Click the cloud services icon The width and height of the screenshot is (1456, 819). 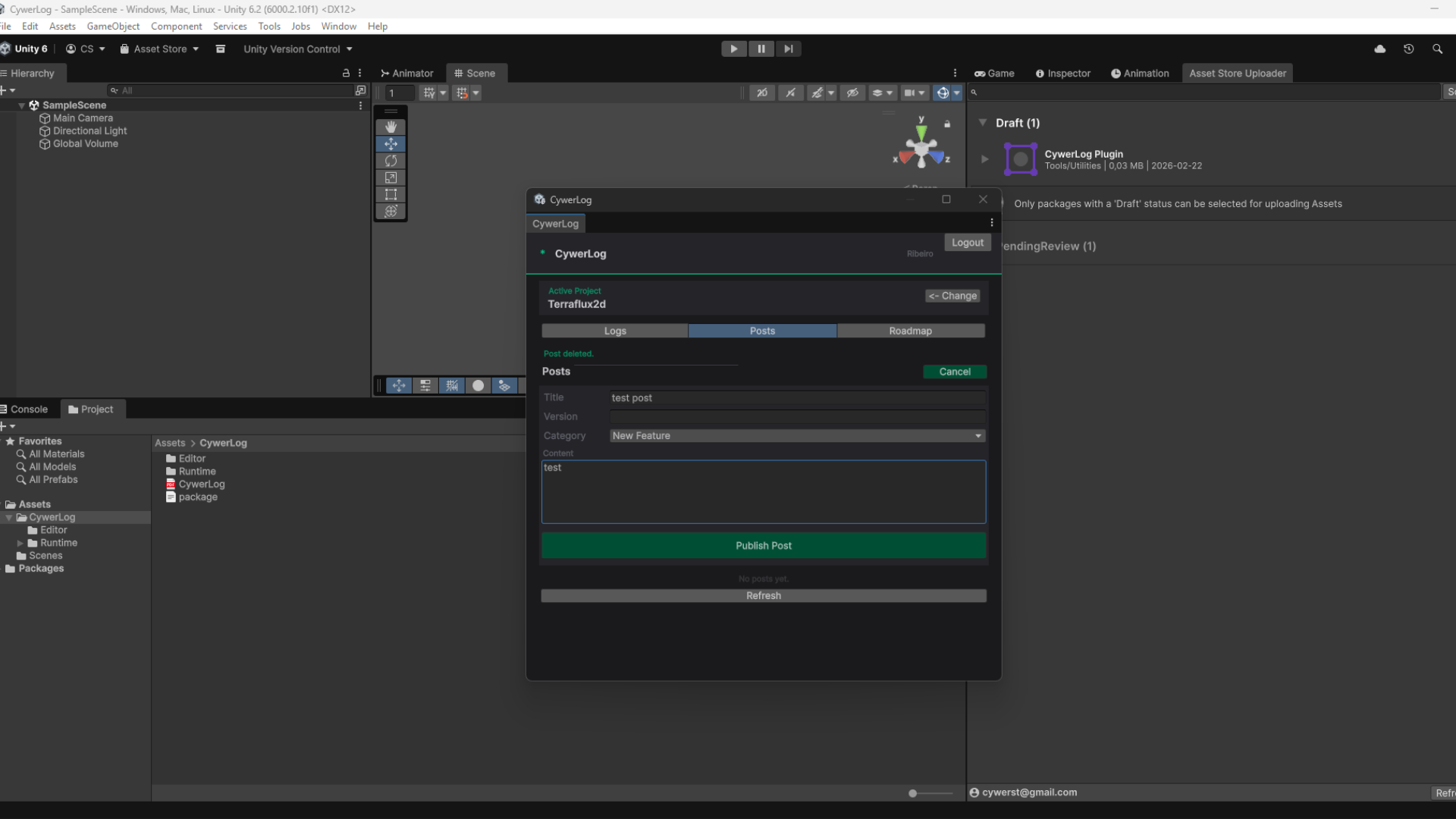(x=1379, y=49)
